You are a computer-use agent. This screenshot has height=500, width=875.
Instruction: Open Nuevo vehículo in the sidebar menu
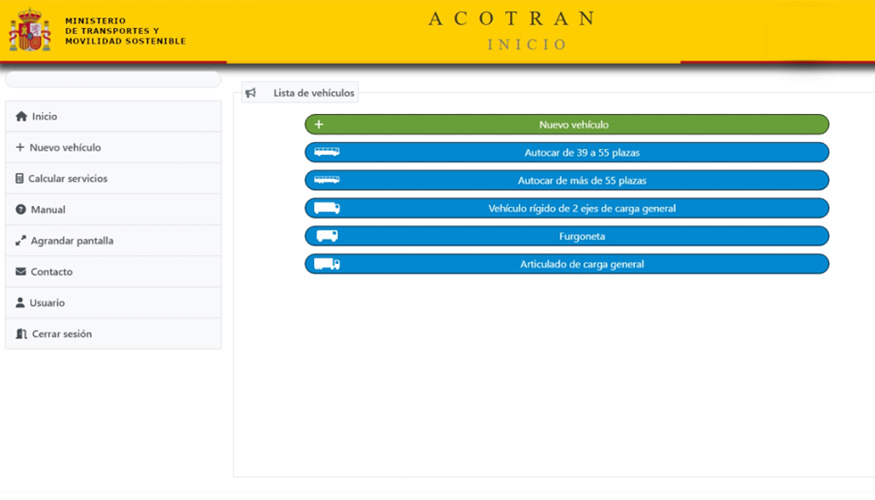65,148
